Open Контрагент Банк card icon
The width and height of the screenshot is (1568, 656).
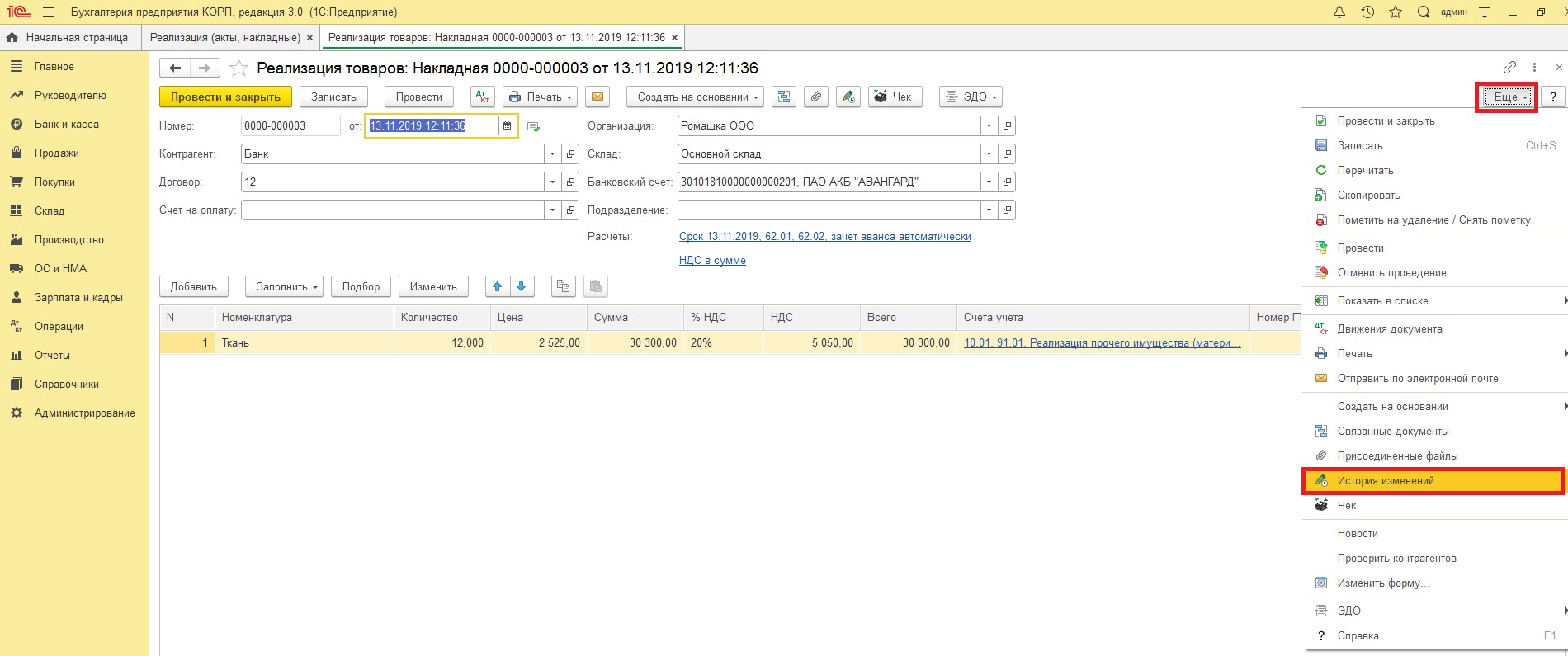570,154
